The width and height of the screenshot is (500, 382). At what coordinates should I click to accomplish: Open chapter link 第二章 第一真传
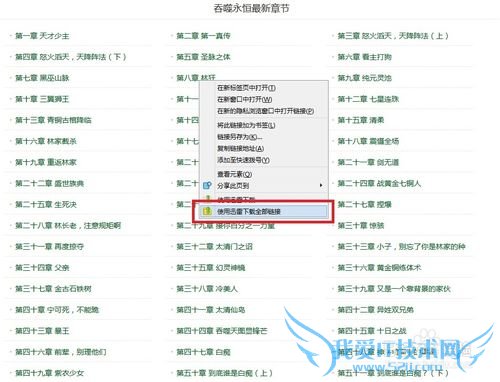coord(203,36)
